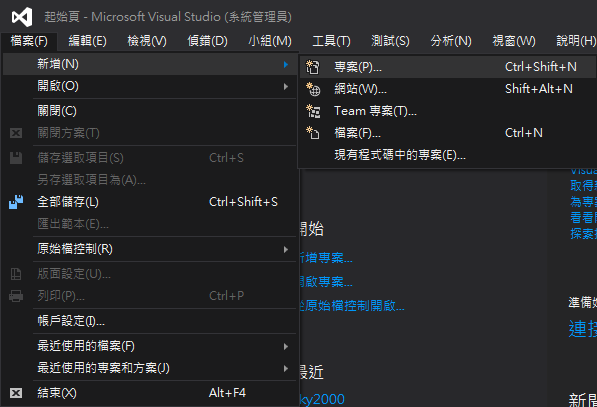Viewport: 597px width, 407px height.
Task: Click the new project icon beside 專案(P)
Action: 313,67
